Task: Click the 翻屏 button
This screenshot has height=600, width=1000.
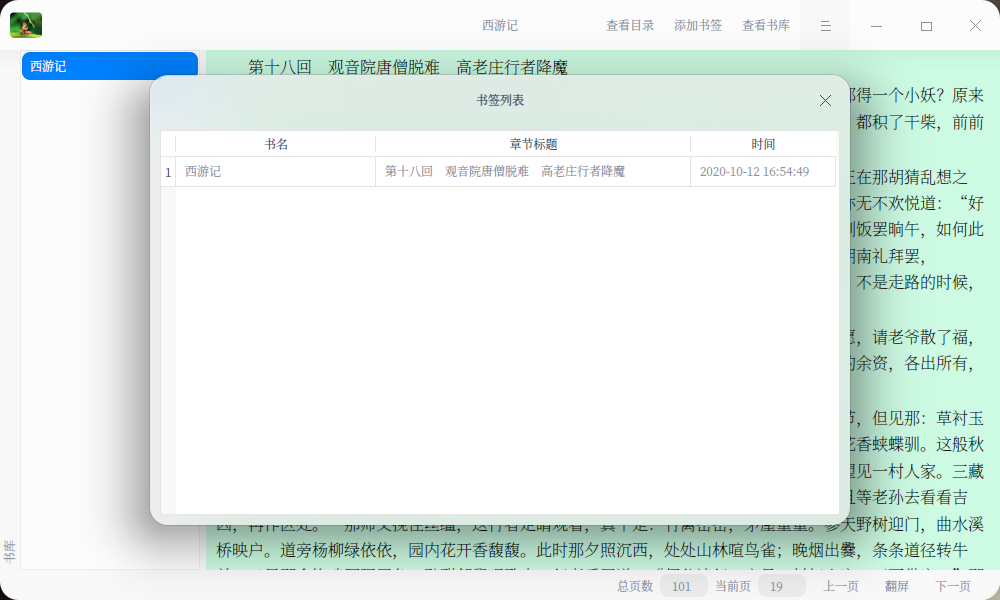Action: (897, 586)
